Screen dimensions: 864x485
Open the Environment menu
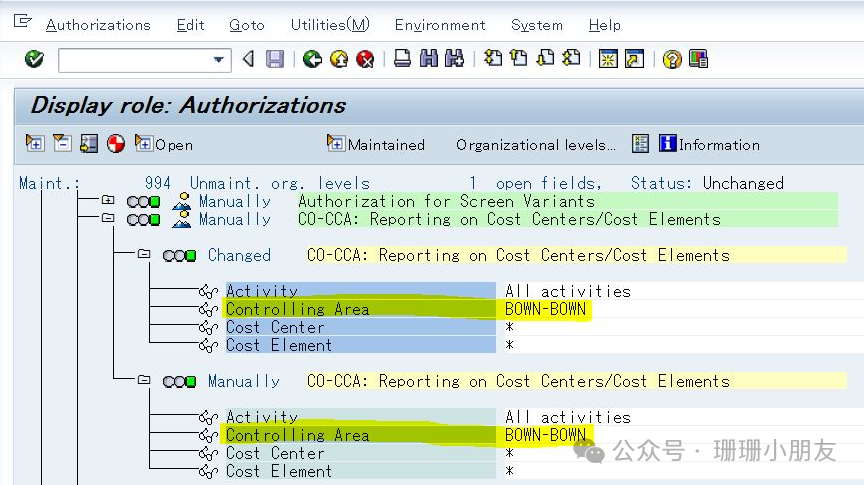click(x=439, y=25)
